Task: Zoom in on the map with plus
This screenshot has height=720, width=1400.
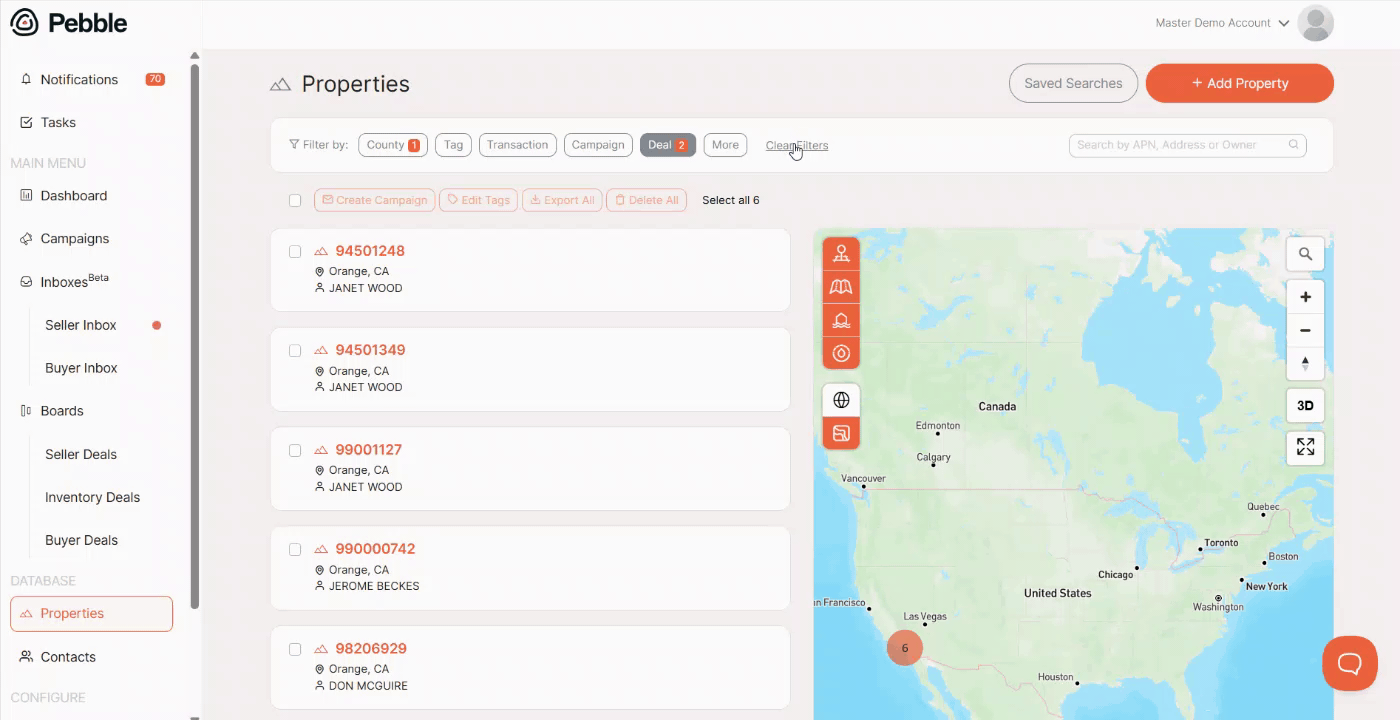Action: [x=1305, y=297]
